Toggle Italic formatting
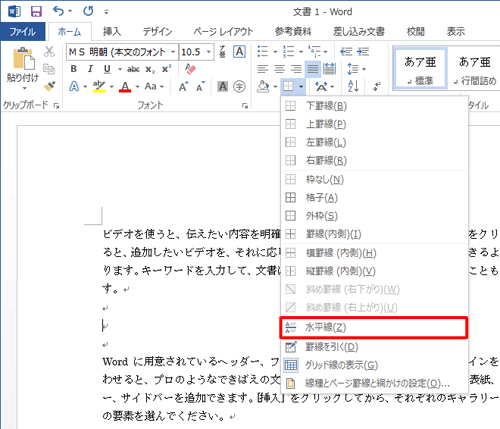Image resolution: width=500 pixels, height=429 pixels. click(90, 69)
